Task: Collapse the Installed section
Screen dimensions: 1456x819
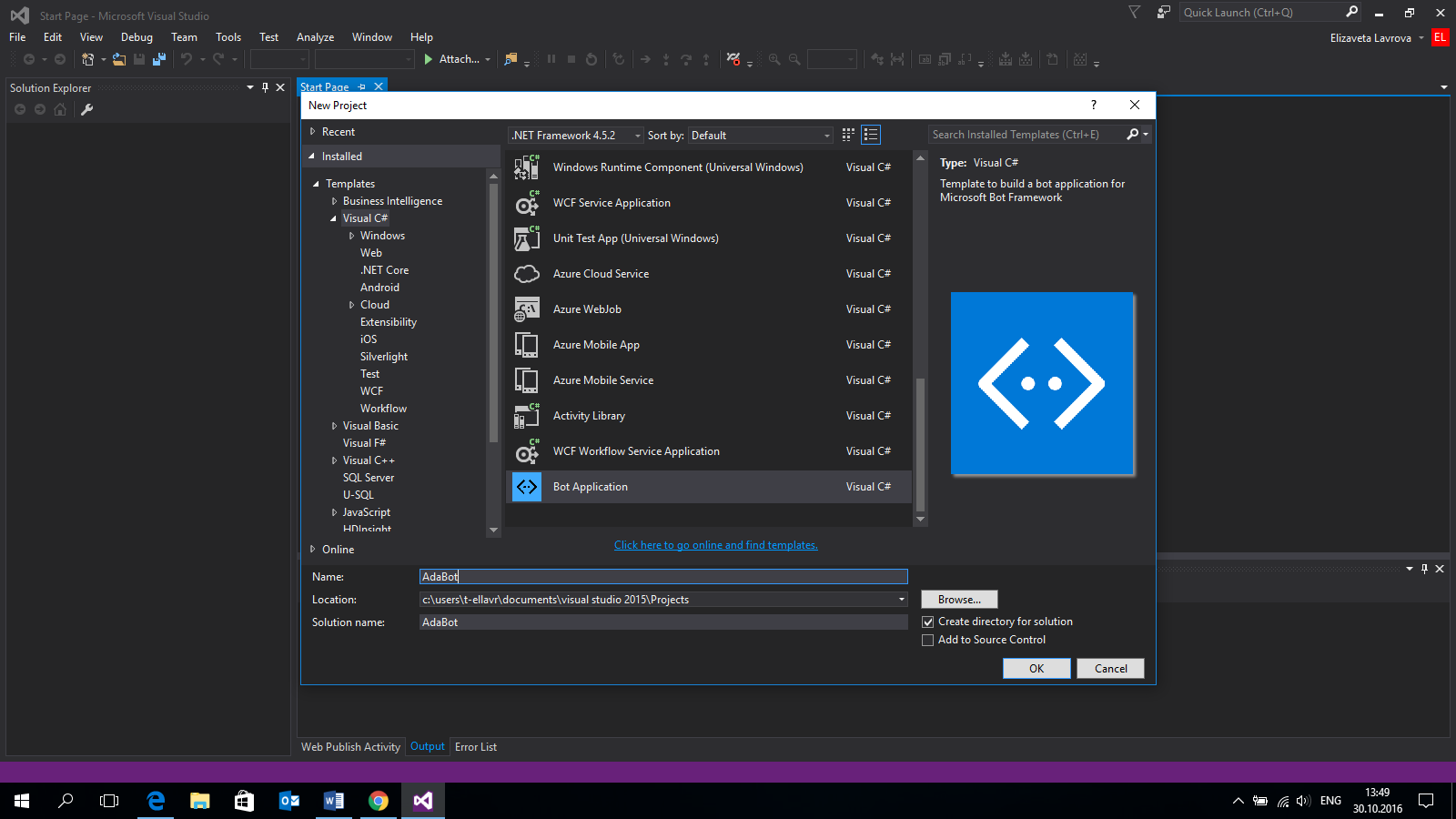Action: (x=312, y=157)
